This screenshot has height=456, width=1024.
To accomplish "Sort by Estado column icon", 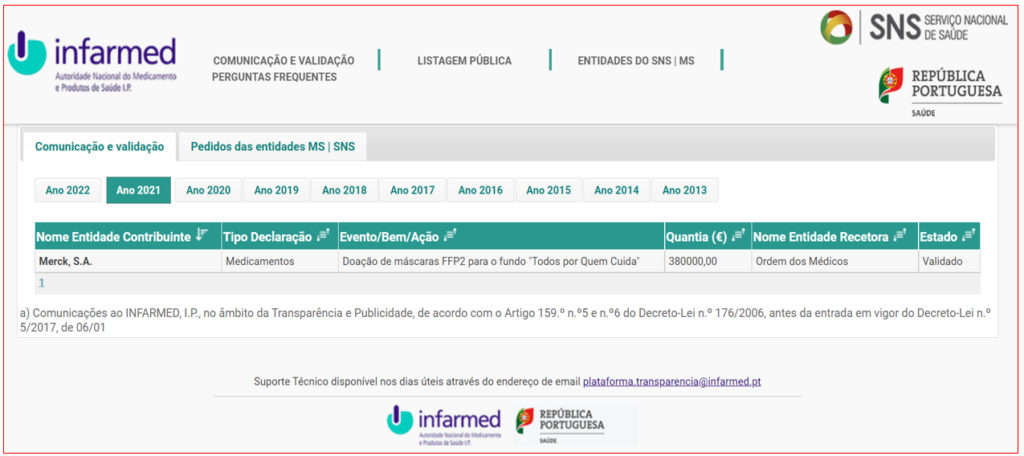I will (969, 236).
